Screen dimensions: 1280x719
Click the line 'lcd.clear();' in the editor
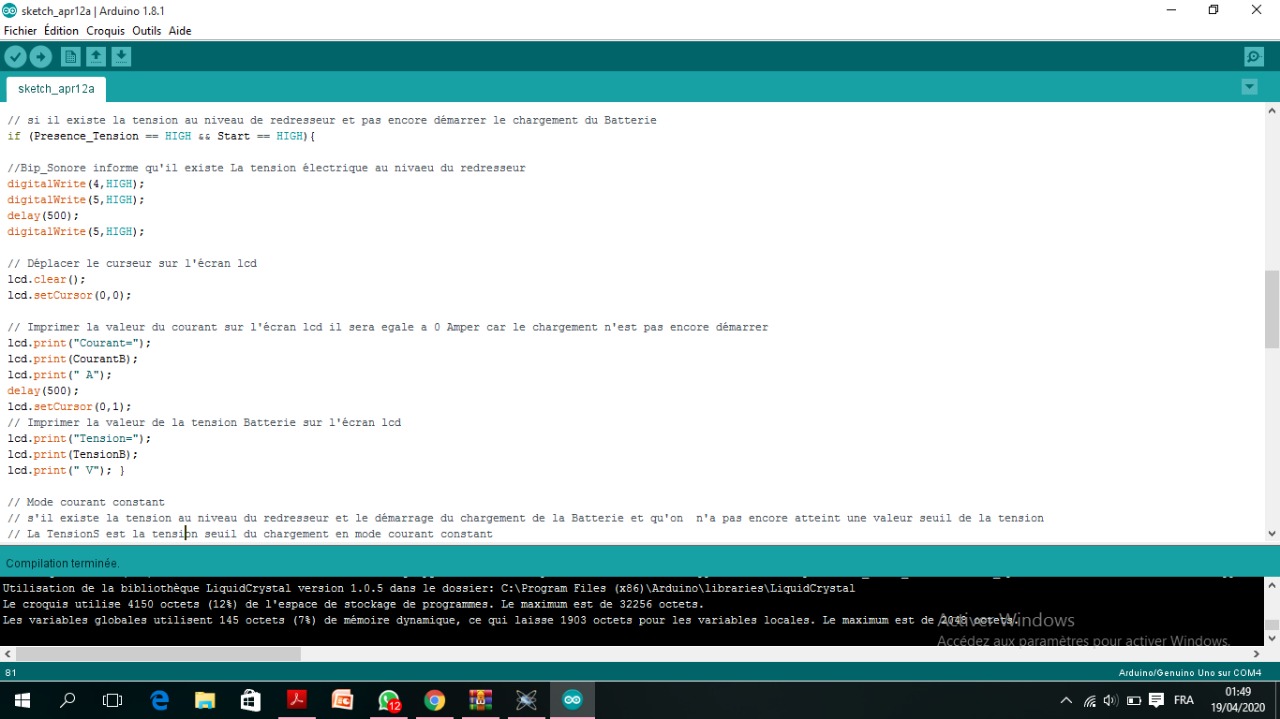click(x=47, y=279)
